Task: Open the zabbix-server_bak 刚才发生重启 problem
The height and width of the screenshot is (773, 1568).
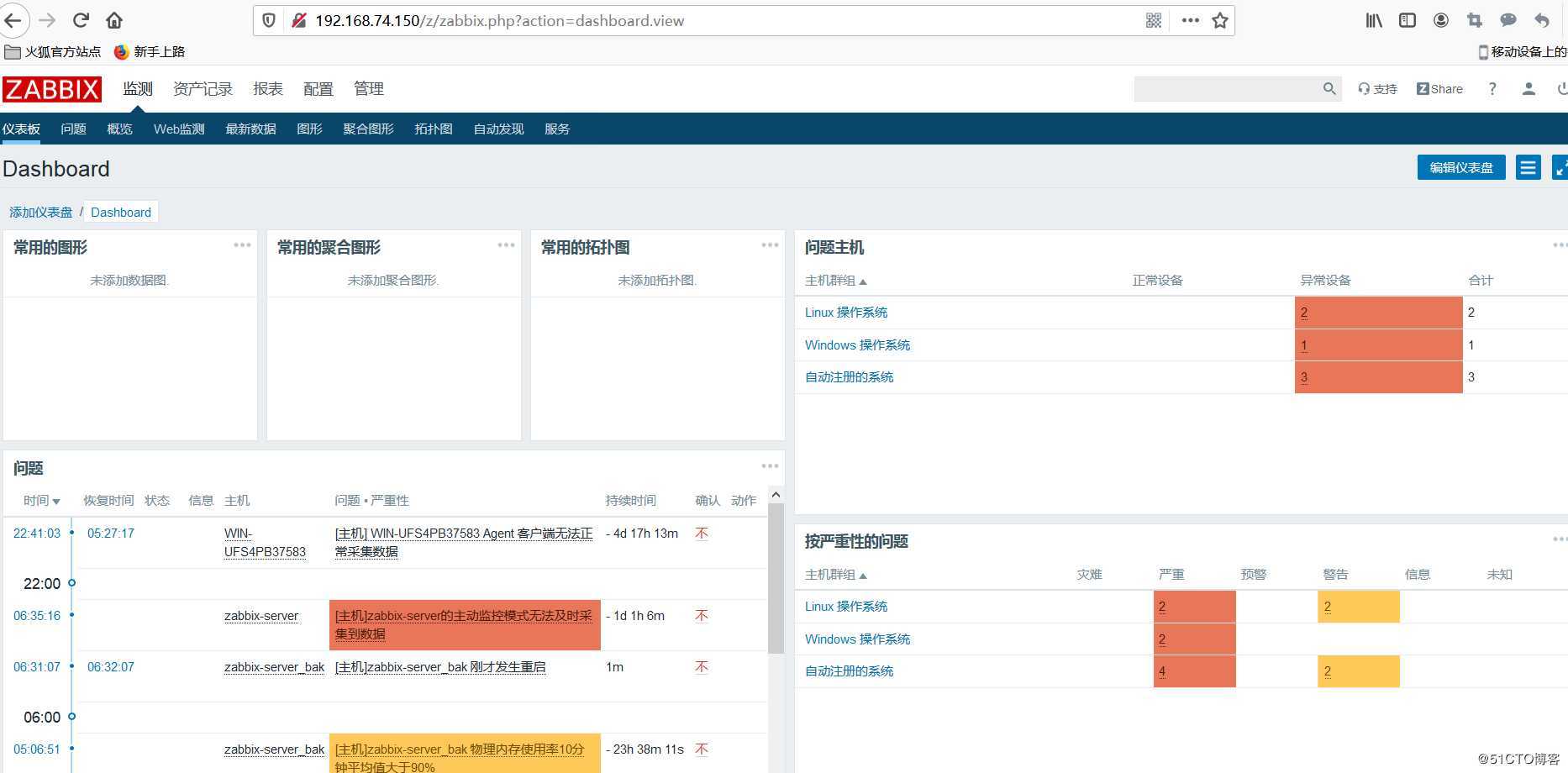Action: (x=440, y=667)
